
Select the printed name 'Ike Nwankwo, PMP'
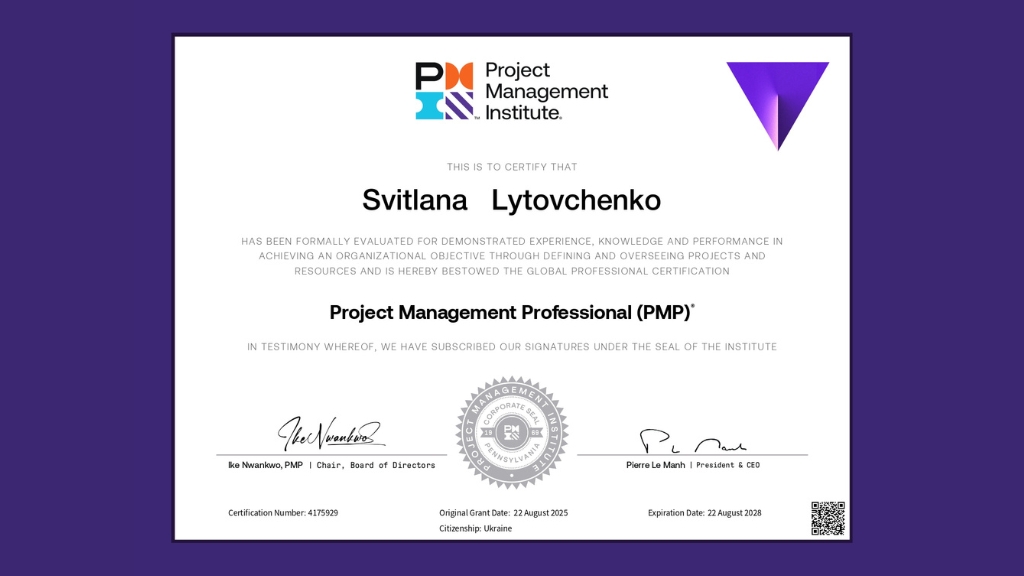pyautogui.click(x=266, y=465)
